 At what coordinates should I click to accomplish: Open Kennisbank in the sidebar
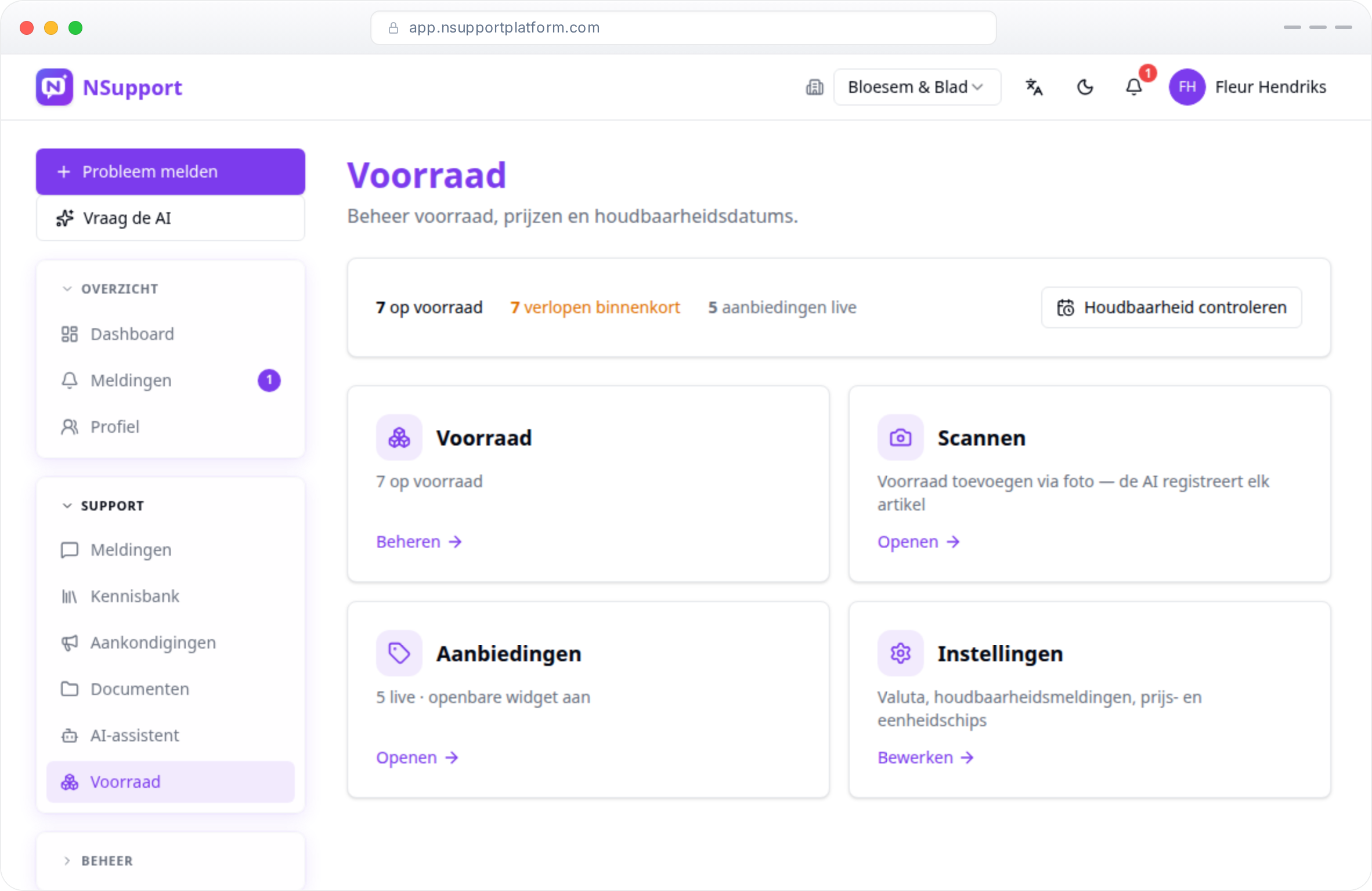point(171,596)
